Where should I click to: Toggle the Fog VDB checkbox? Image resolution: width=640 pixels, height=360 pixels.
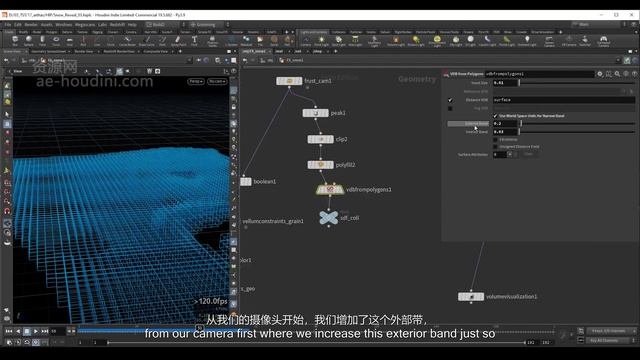(x=450, y=109)
